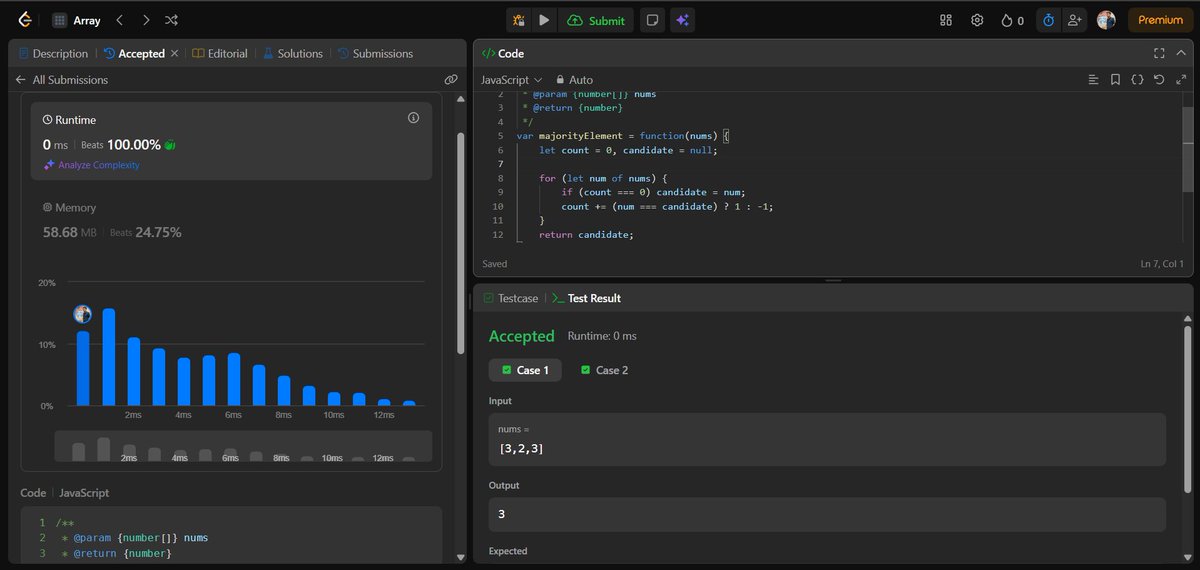This screenshot has width=1200, height=570.
Task: Switch to the Testcase tab
Action: tap(510, 298)
